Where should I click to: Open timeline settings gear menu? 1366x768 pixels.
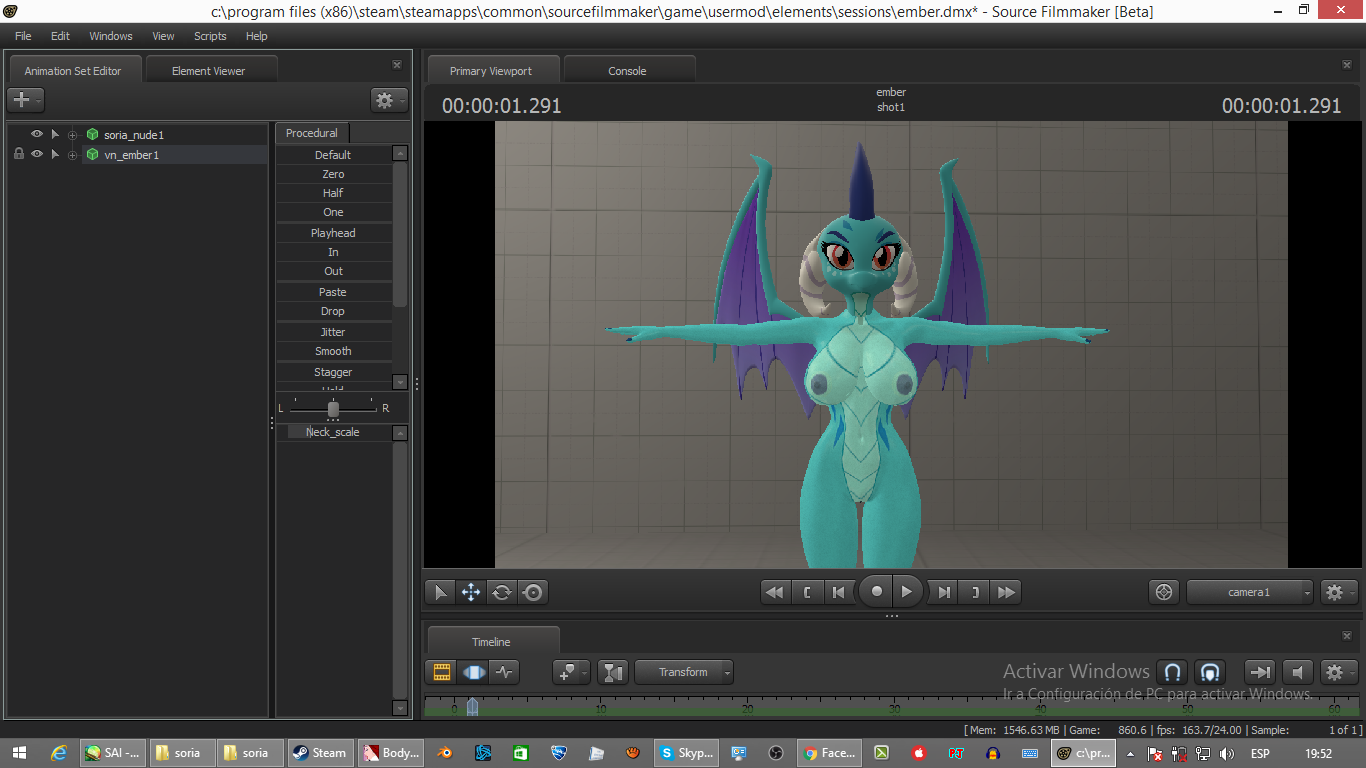coord(1339,672)
